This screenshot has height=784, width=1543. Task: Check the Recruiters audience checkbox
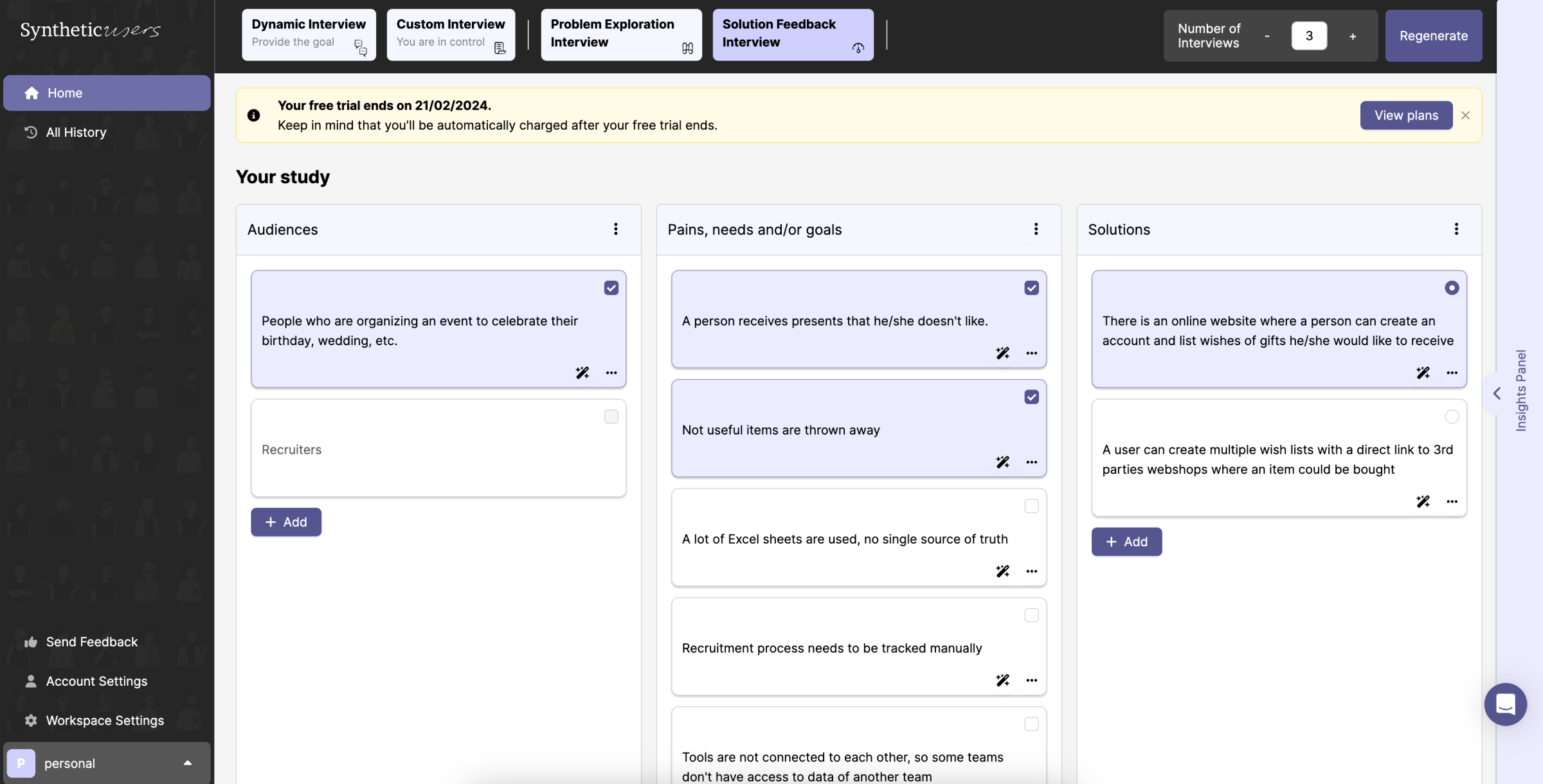coord(611,417)
